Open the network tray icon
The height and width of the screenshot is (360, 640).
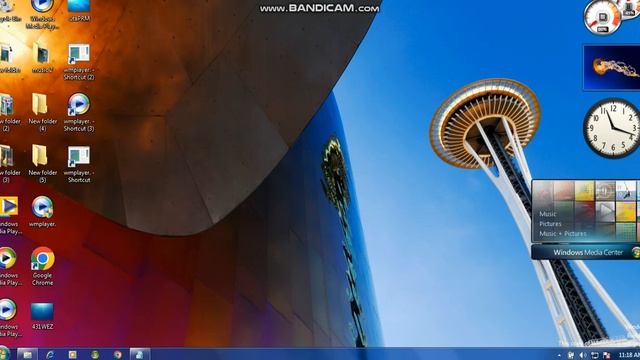595,356
